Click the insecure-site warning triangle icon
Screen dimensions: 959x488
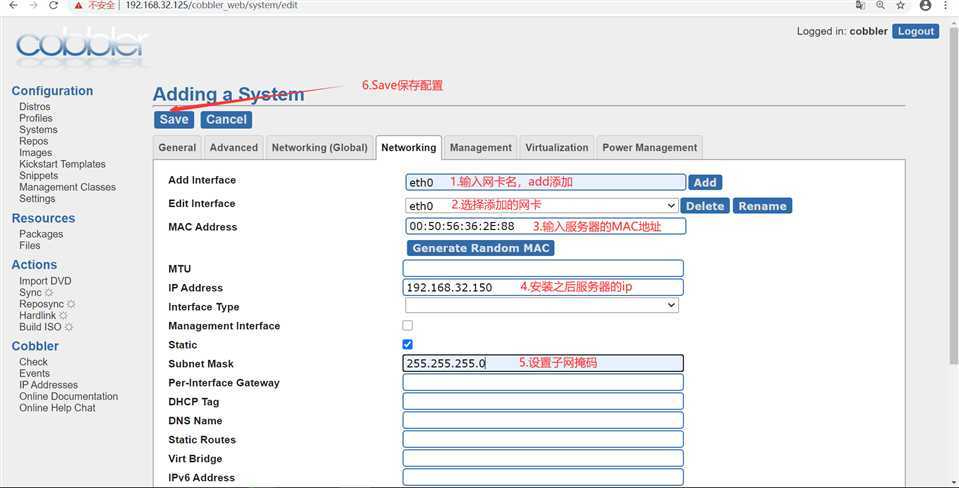(x=78, y=5)
